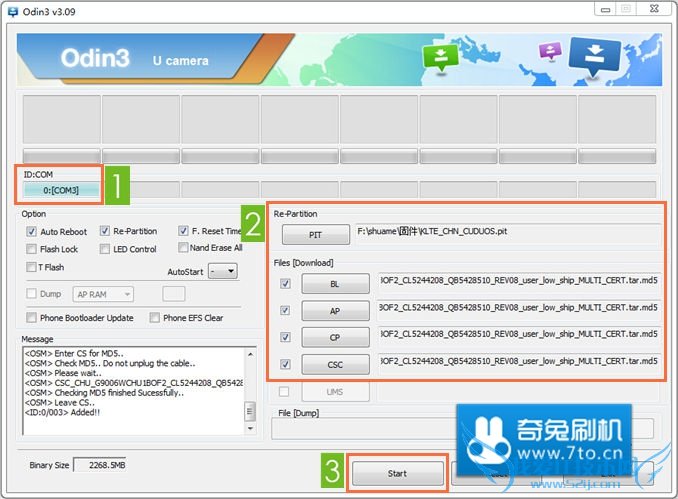Viewport: 678px width, 499px height.
Task: Click the CSC file button
Action: point(336,365)
